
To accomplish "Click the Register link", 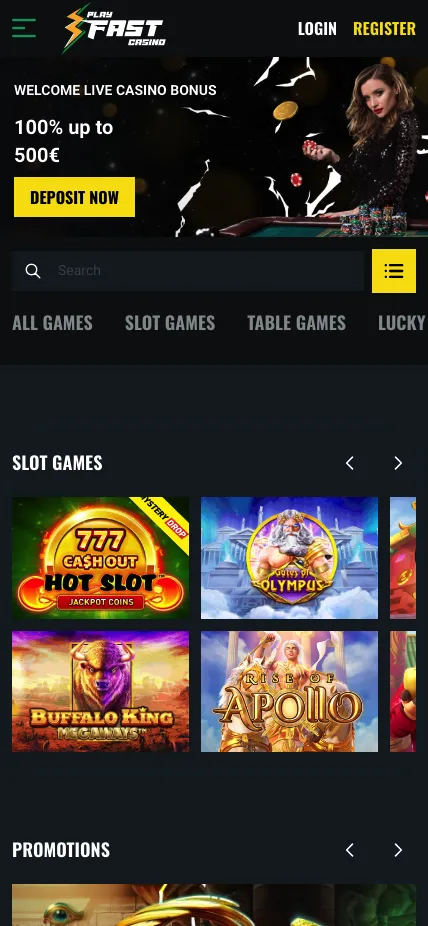I will 384,28.
